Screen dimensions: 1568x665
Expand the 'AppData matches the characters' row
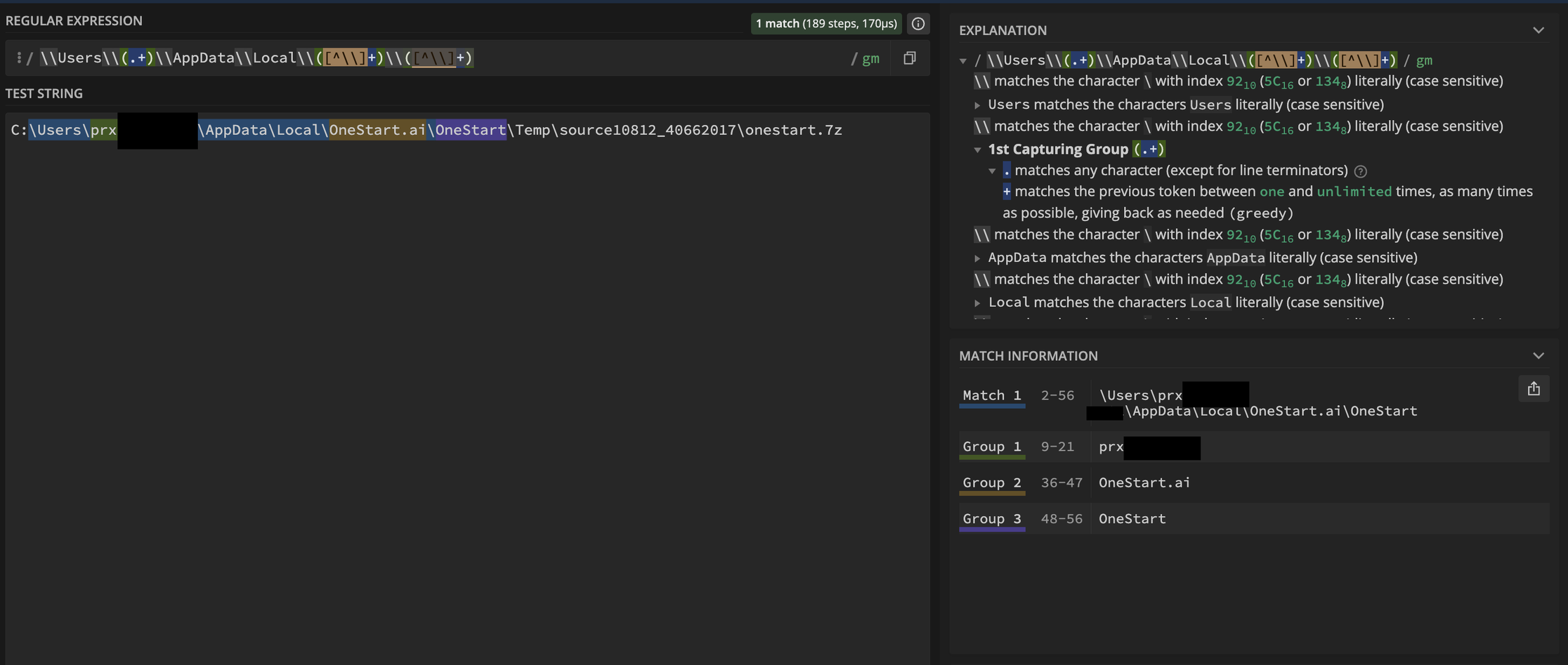tap(977, 258)
